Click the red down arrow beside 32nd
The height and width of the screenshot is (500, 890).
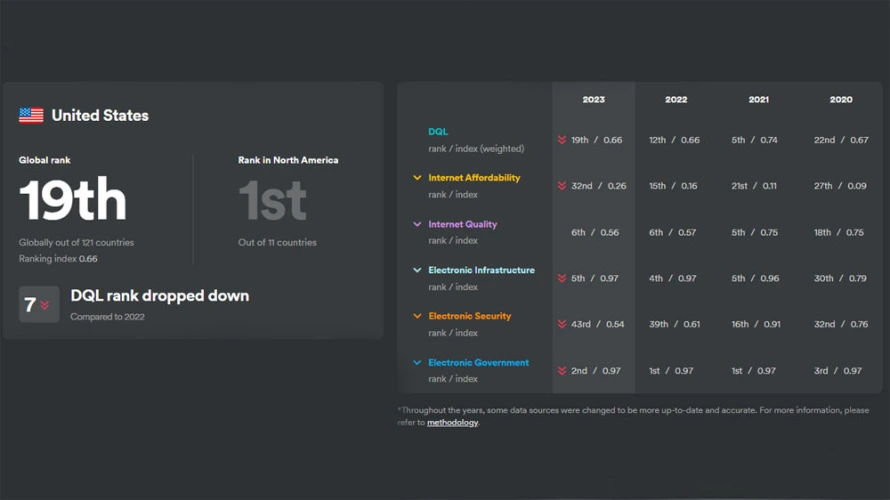(562, 186)
